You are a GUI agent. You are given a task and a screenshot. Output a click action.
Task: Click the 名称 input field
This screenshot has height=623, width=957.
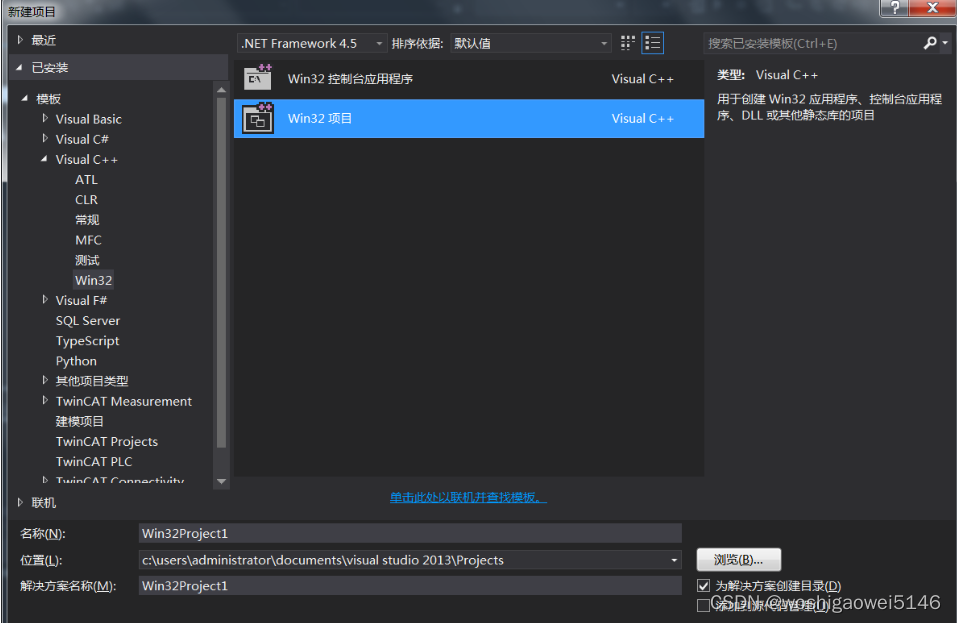[410, 533]
